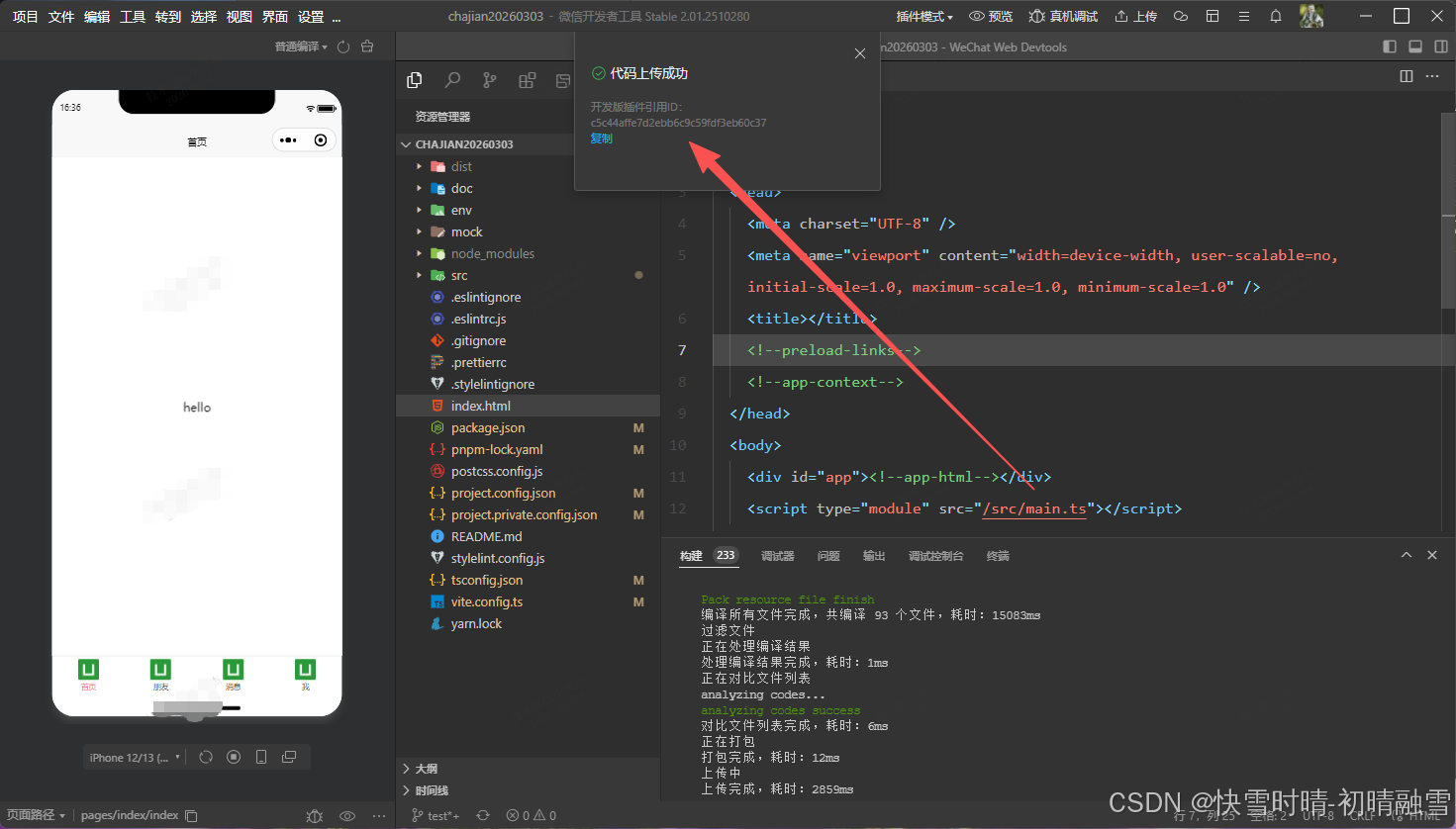Click the 真机调试 remote debug button
This screenshot has height=829, width=1456.
point(1064,17)
